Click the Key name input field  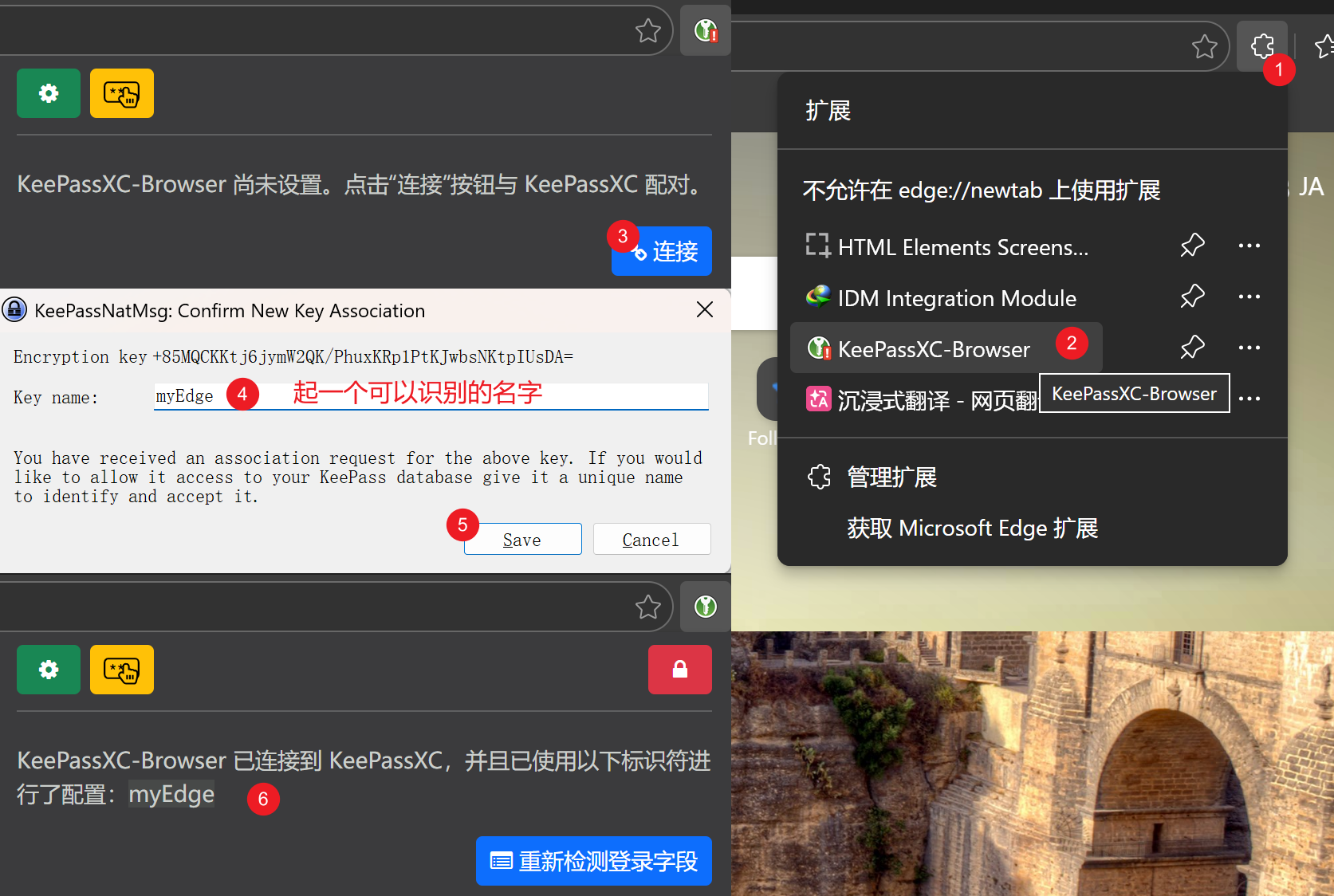[x=431, y=396]
